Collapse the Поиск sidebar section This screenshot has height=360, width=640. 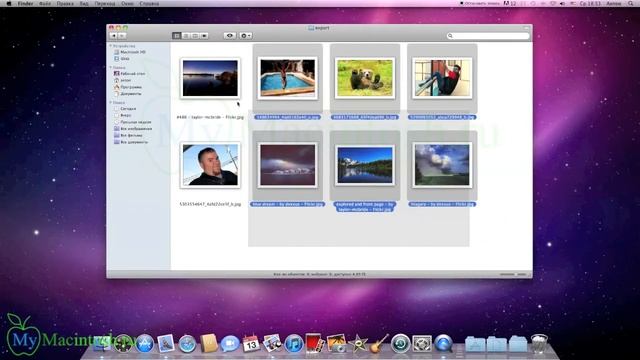(111, 102)
